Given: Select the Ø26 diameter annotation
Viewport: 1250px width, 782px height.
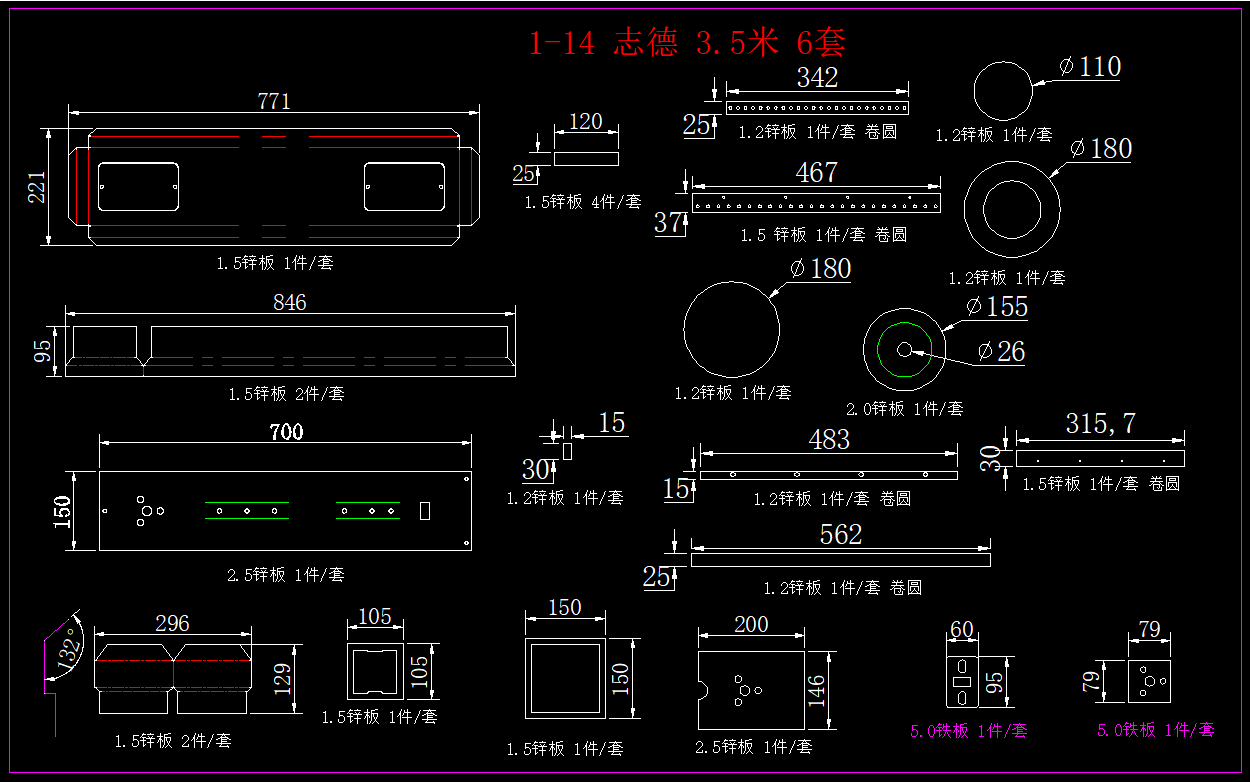Looking at the screenshot, I should pyautogui.click(x=1001, y=352).
